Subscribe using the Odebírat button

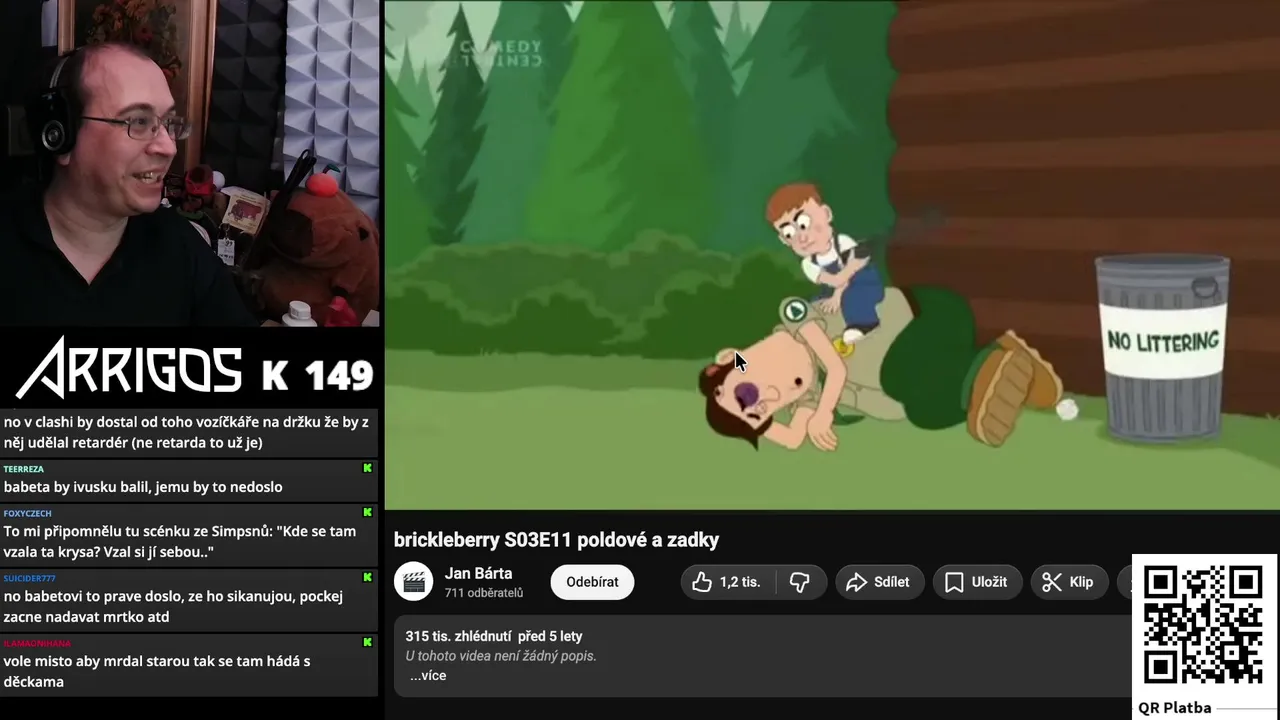[x=592, y=582]
